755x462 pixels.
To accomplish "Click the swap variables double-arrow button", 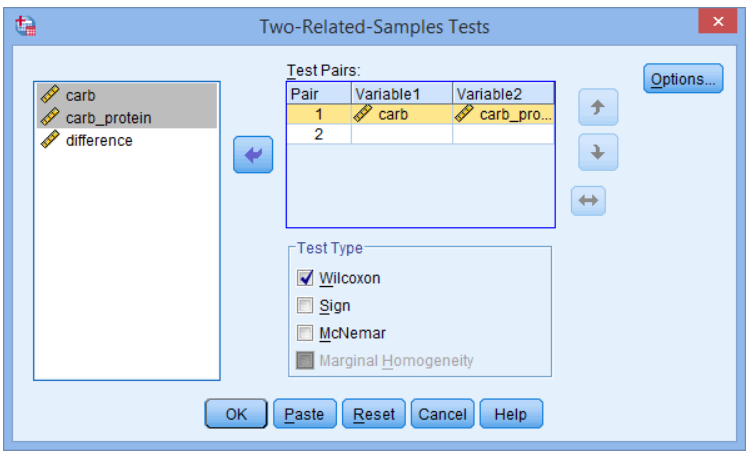I will 588,200.
